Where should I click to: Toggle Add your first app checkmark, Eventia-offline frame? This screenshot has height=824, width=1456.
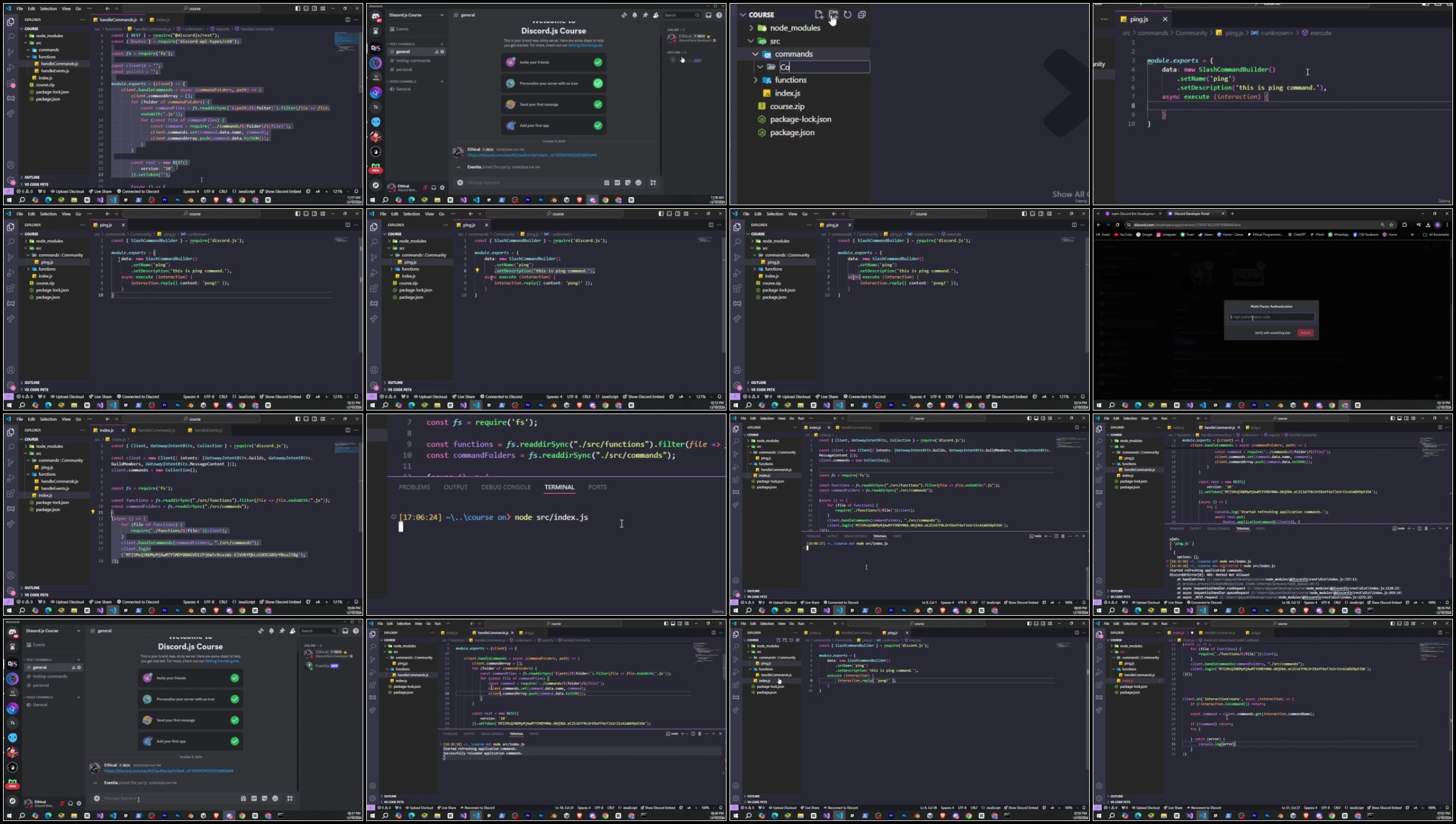(598, 125)
